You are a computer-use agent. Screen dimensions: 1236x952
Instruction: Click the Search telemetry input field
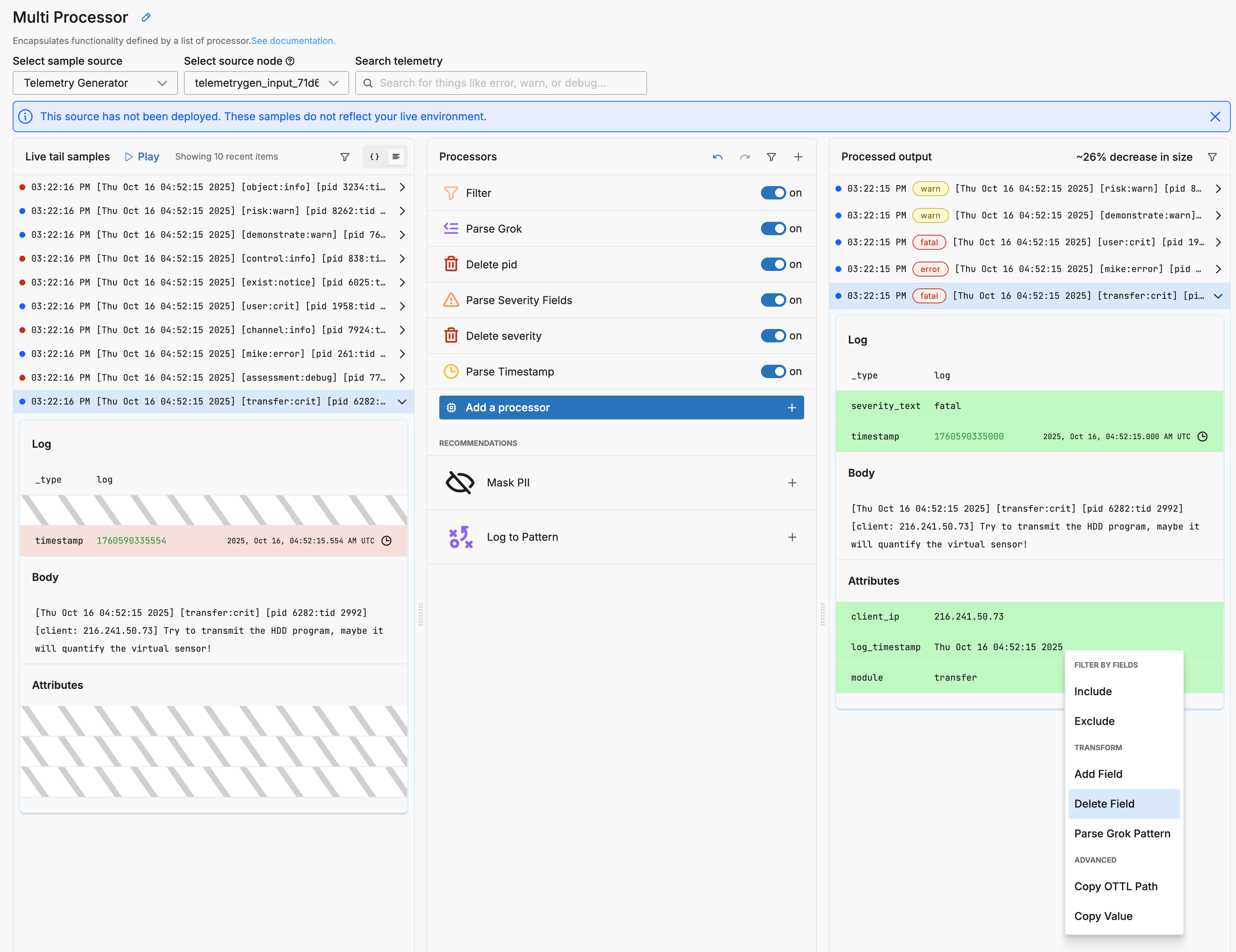click(501, 83)
